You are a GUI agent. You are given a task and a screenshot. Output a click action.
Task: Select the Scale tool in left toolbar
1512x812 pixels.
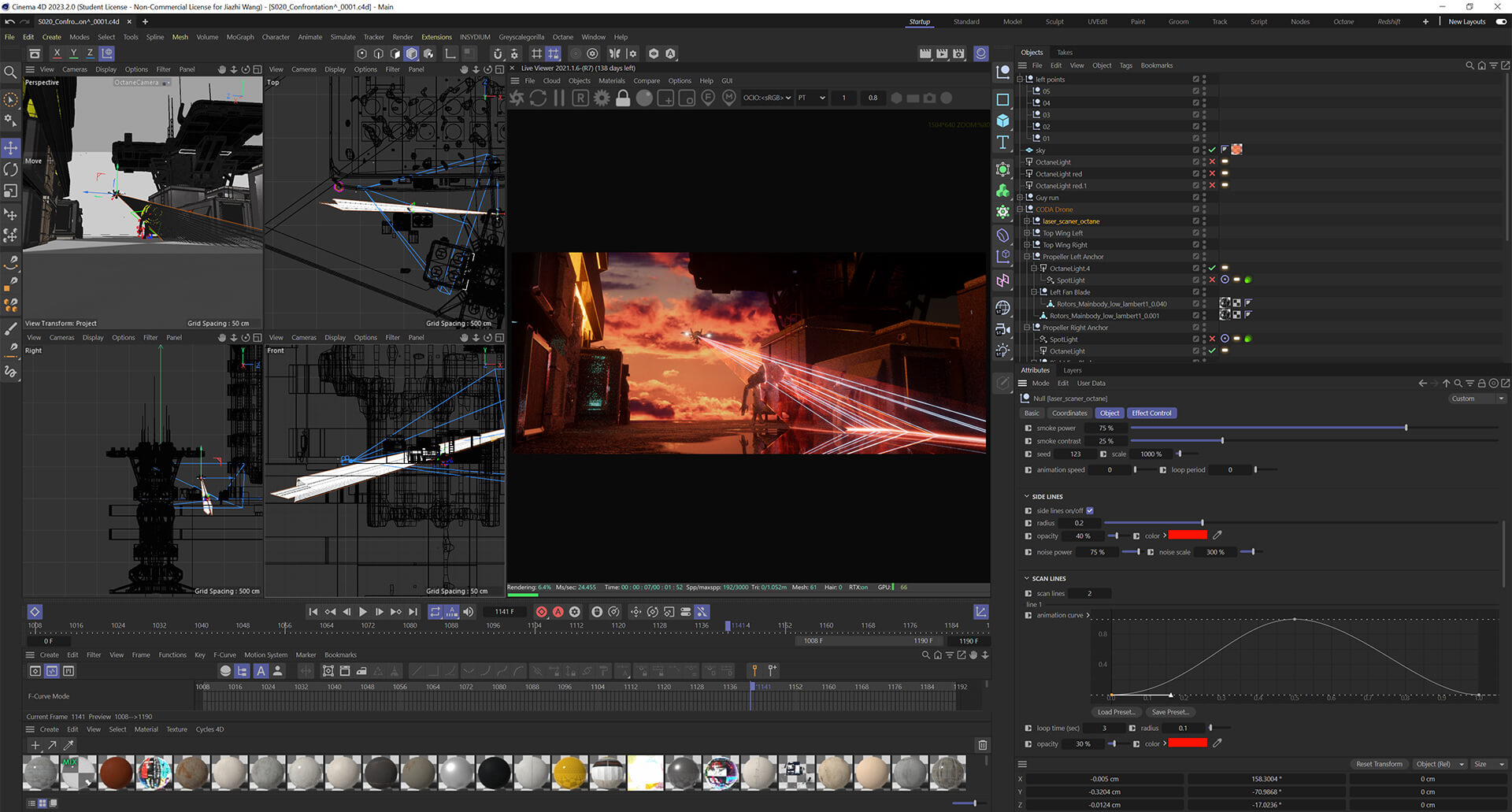(x=11, y=191)
